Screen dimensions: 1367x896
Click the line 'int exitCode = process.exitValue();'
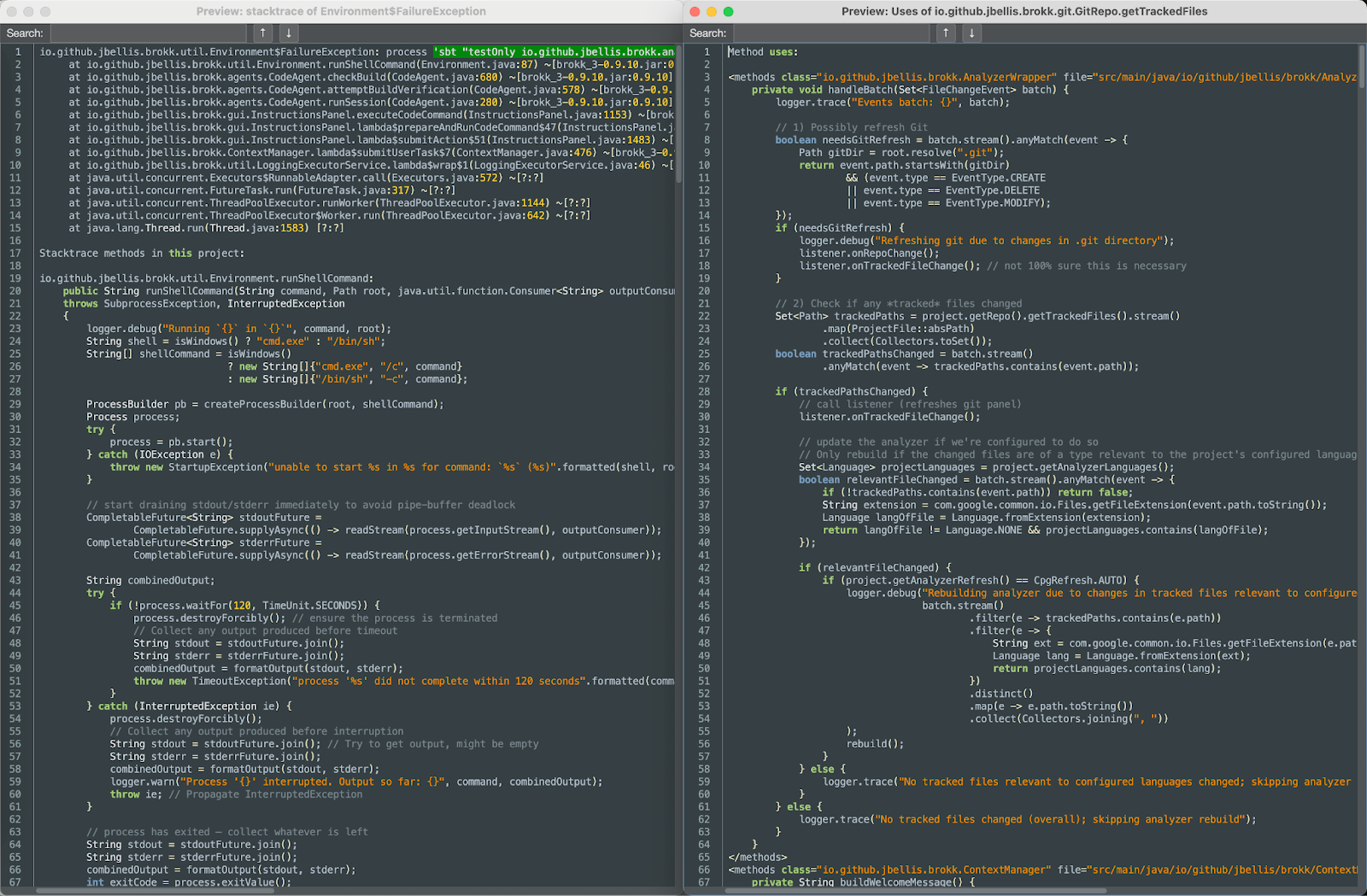(189, 882)
